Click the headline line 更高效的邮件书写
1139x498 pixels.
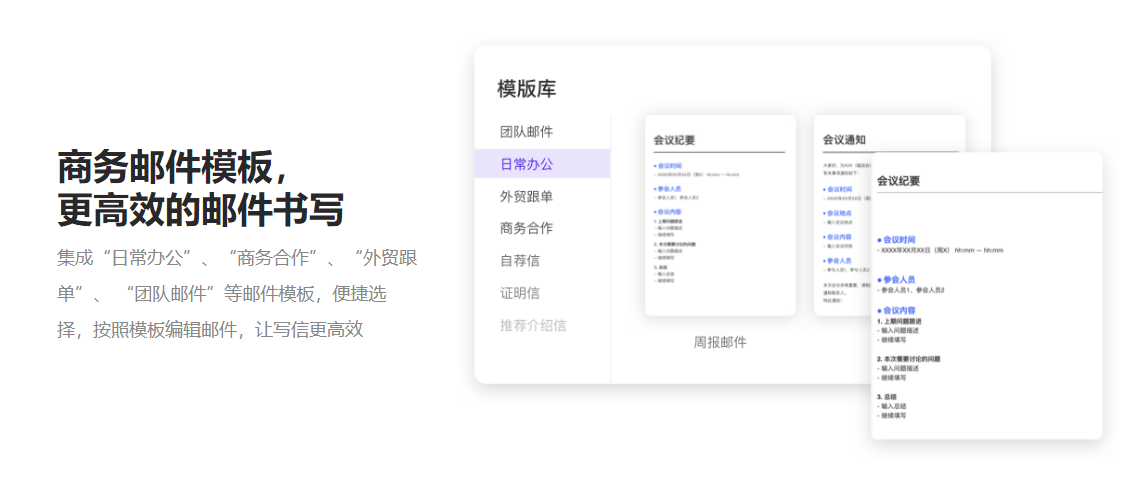[200, 210]
